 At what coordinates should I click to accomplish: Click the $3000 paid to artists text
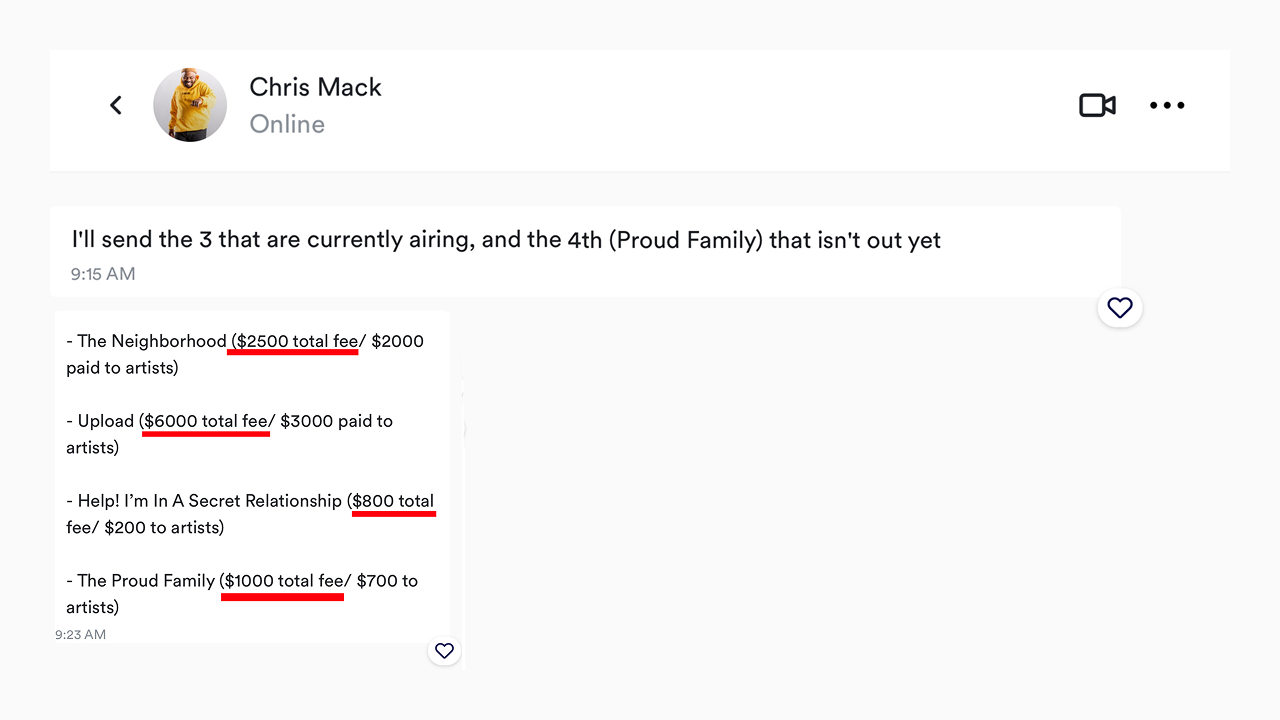[336, 422]
